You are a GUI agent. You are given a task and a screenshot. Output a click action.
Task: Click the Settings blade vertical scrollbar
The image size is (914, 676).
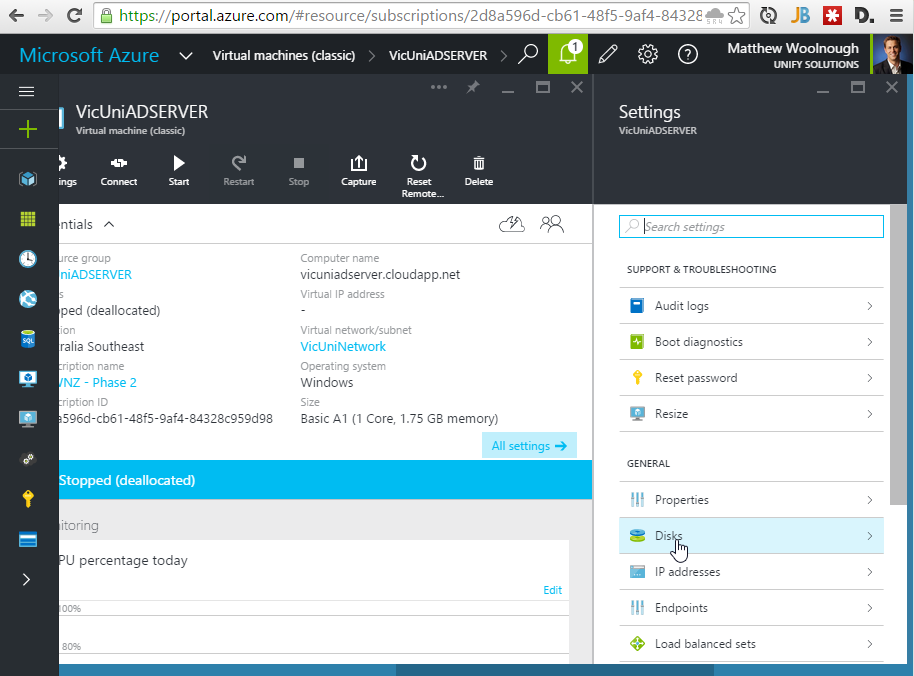click(x=898, y=354)
